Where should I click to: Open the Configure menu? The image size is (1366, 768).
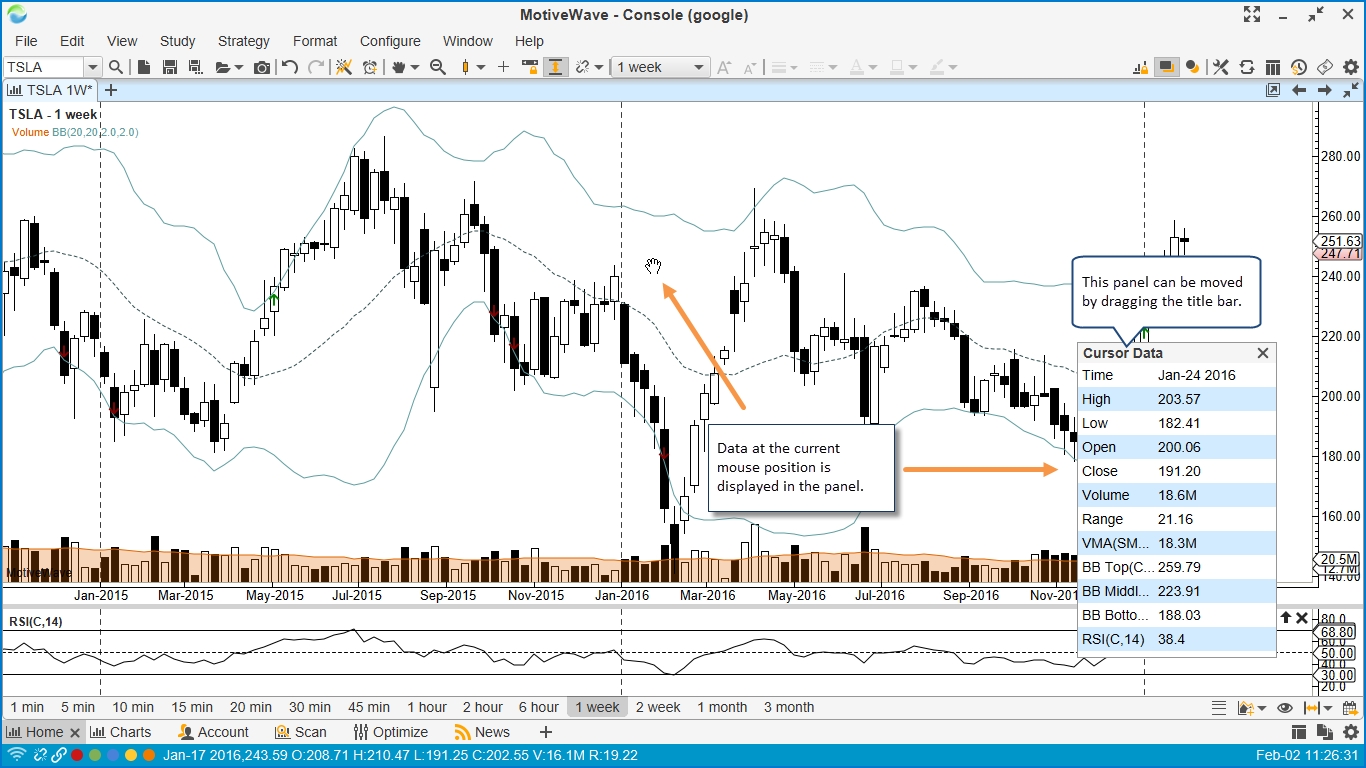click(390, 41)
